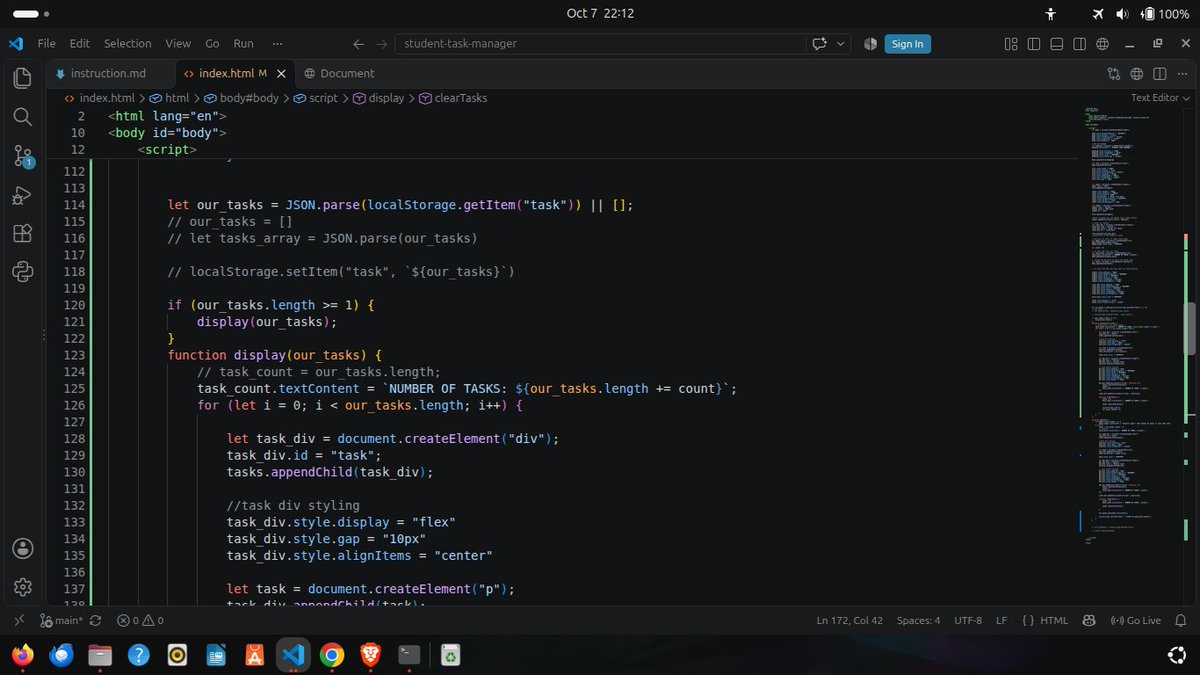1200x675 pixels.
Task: Open the Explorer view in activity bar
Action: pyautogui.click(x=23, y=78)
